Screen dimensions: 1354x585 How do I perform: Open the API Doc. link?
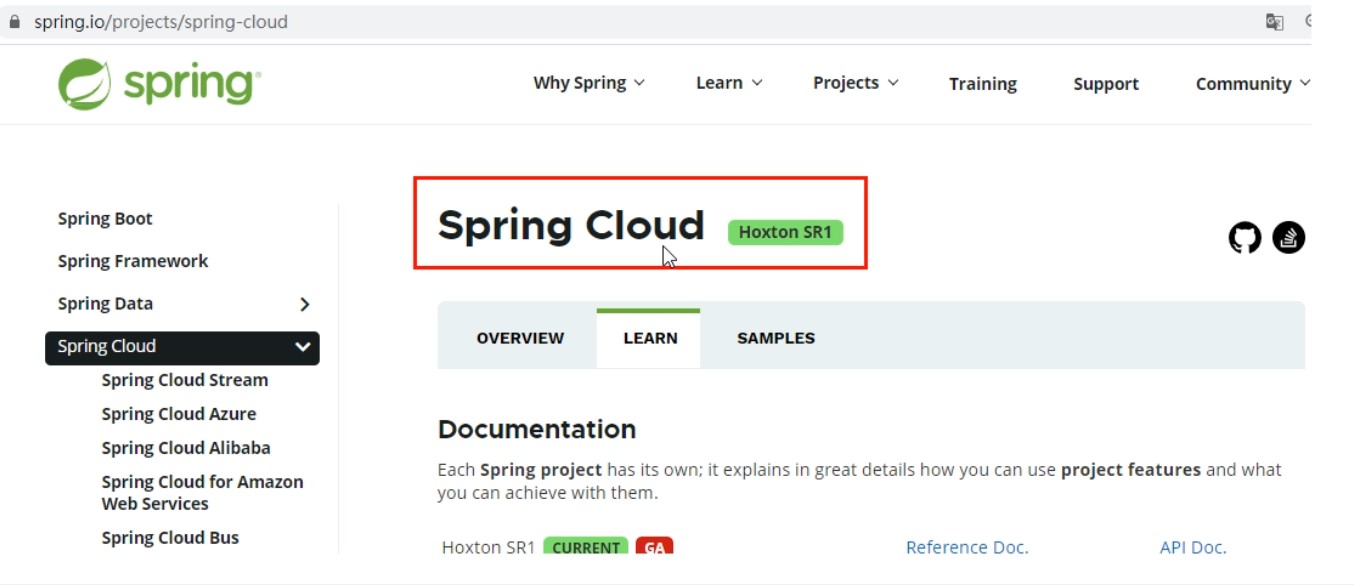click(1193, 547)
